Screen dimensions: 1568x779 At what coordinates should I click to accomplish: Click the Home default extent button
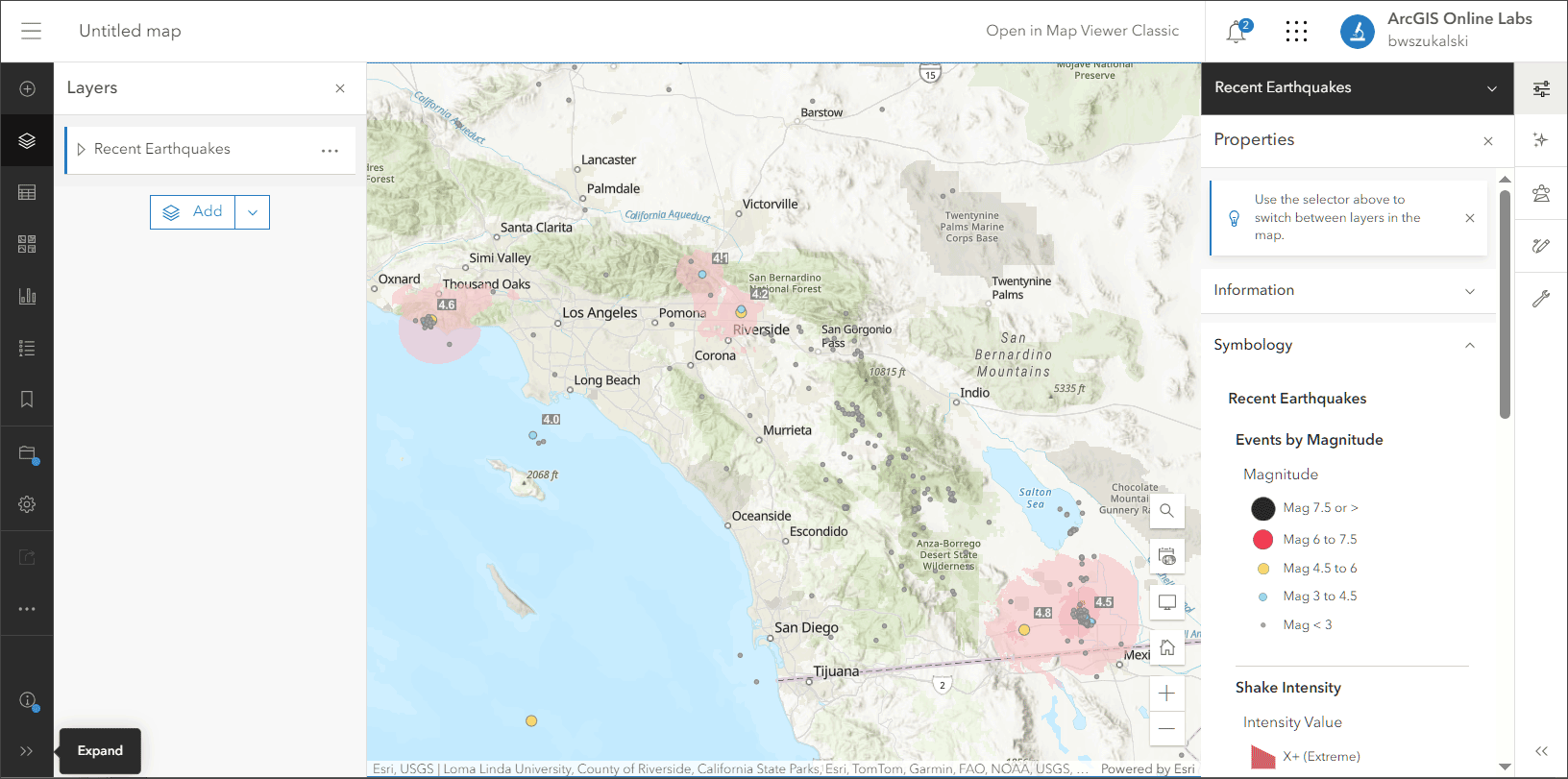pos(1166,647)
